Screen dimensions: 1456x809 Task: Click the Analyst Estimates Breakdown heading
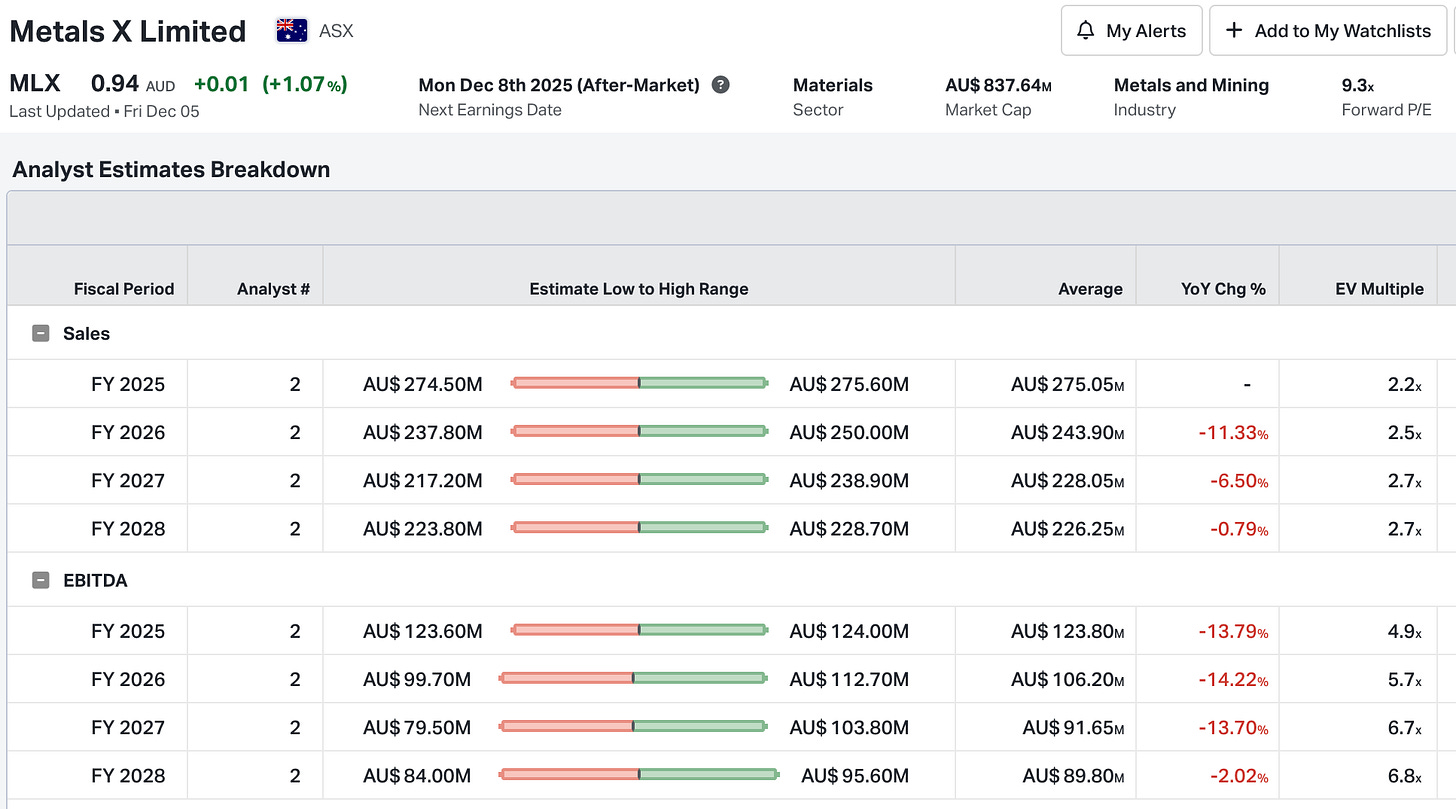point(171,170)
